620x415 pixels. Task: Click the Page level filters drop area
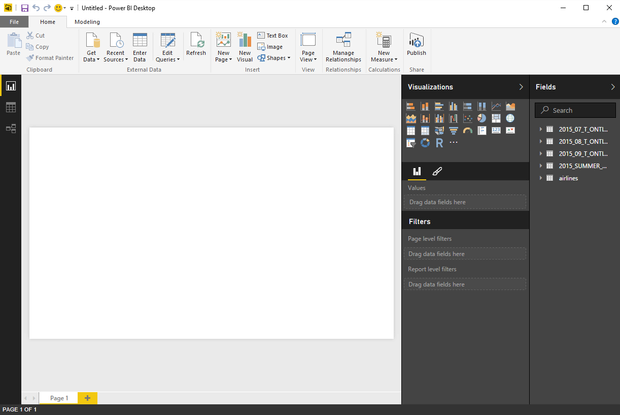pos(465,254)
